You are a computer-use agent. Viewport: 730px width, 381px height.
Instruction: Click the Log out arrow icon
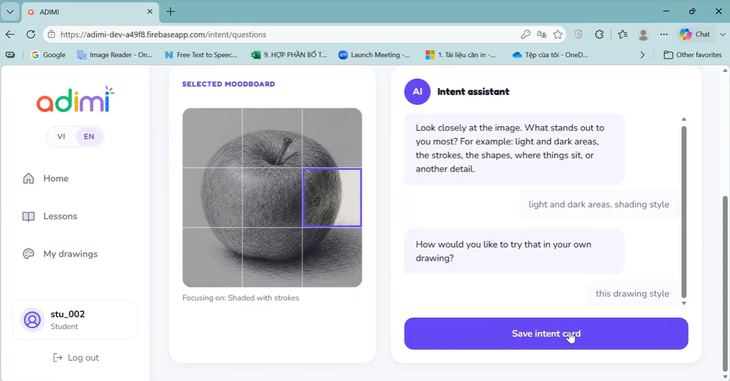pyautogui.click(x=58, y=358)
